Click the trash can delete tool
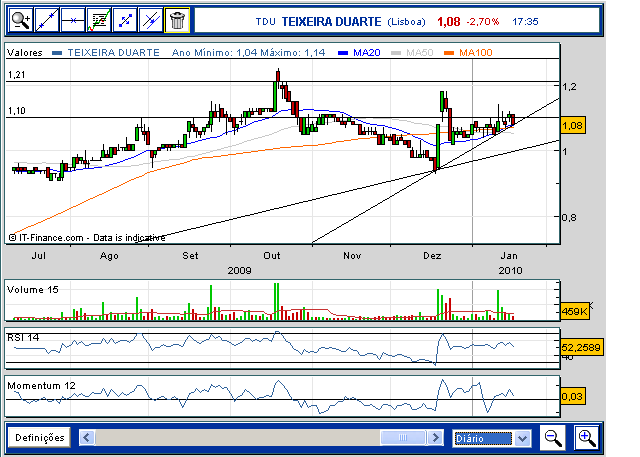 (x=177, y=20)
